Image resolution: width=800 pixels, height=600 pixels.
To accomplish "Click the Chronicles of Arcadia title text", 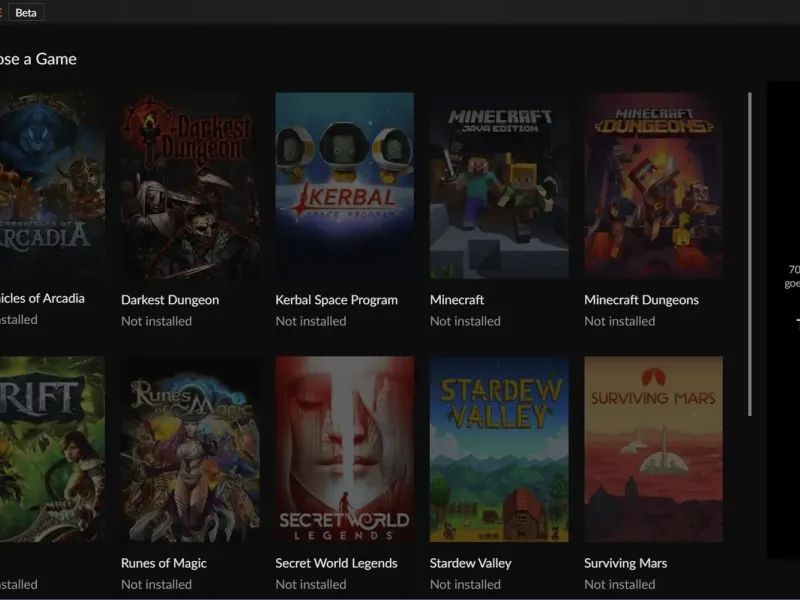I will 42,298.
